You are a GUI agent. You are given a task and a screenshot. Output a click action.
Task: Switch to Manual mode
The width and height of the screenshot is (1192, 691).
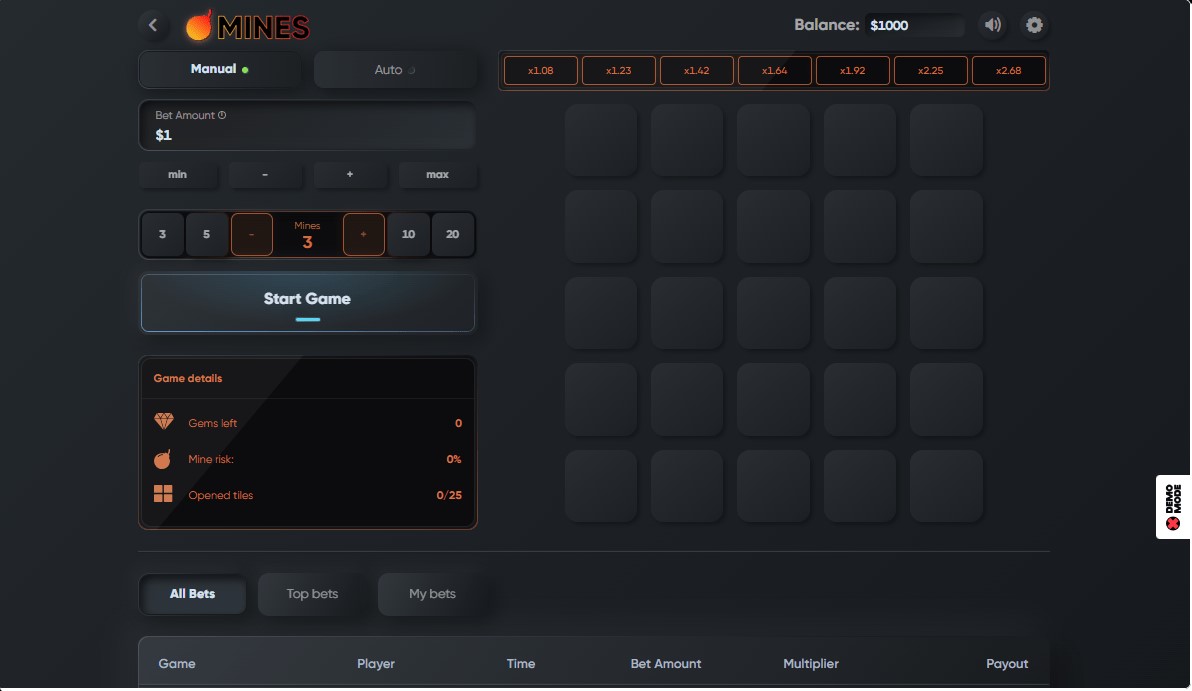pyautogui.click(x=220, y=69)
